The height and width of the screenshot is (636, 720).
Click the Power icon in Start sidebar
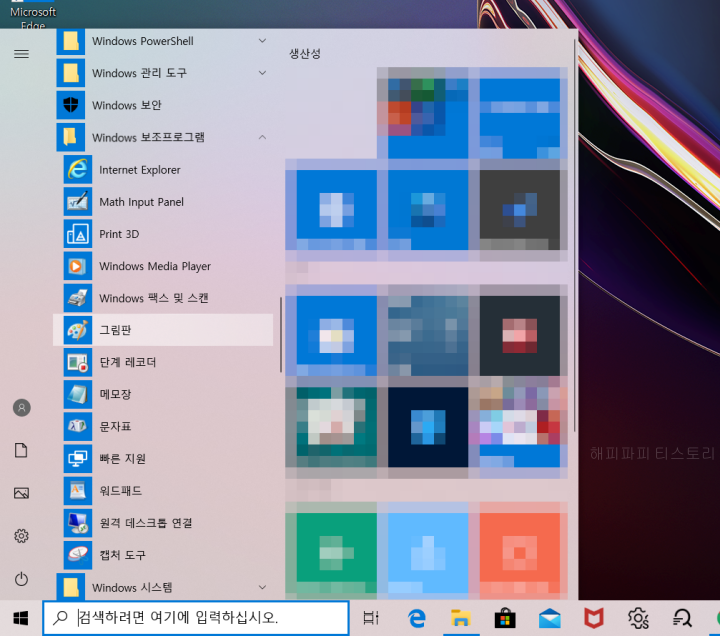(x=21, y=579)
